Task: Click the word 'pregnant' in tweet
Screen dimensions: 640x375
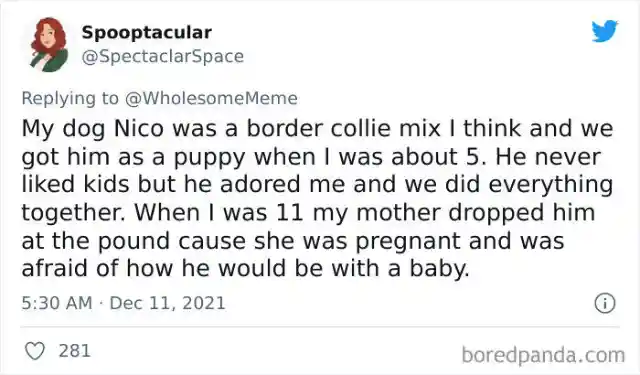Action: click(x=409, y=242)
